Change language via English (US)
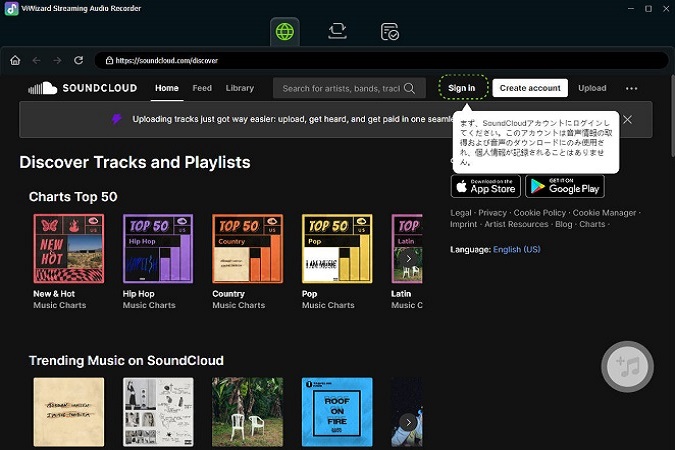This screenshot has width=675, height=450. click(517, 249)
